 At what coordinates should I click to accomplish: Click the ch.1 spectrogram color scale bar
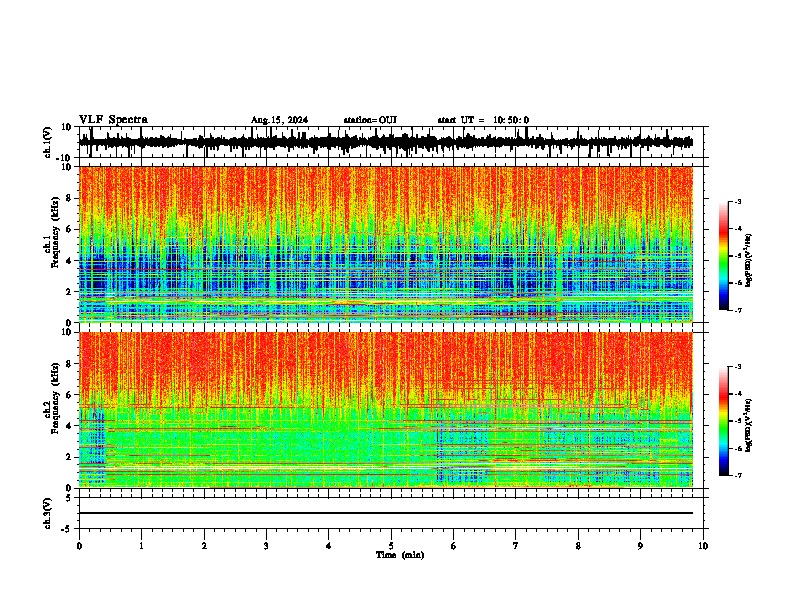tap(724, 256)
